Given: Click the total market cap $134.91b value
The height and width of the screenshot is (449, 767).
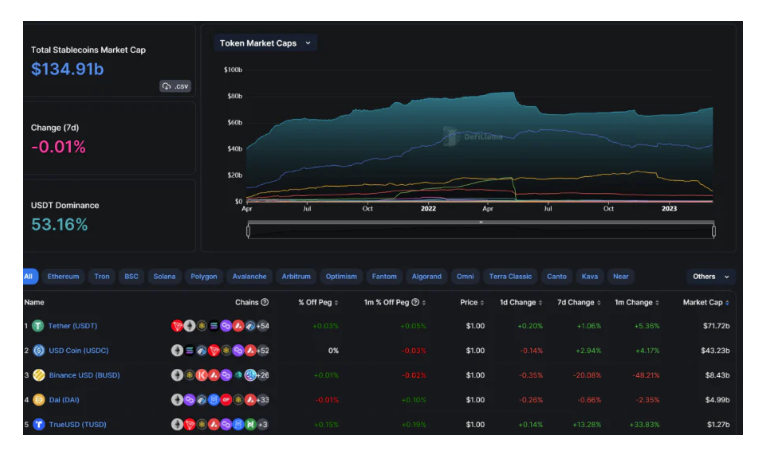Looking at the screenshot, I should pos(68,69).
